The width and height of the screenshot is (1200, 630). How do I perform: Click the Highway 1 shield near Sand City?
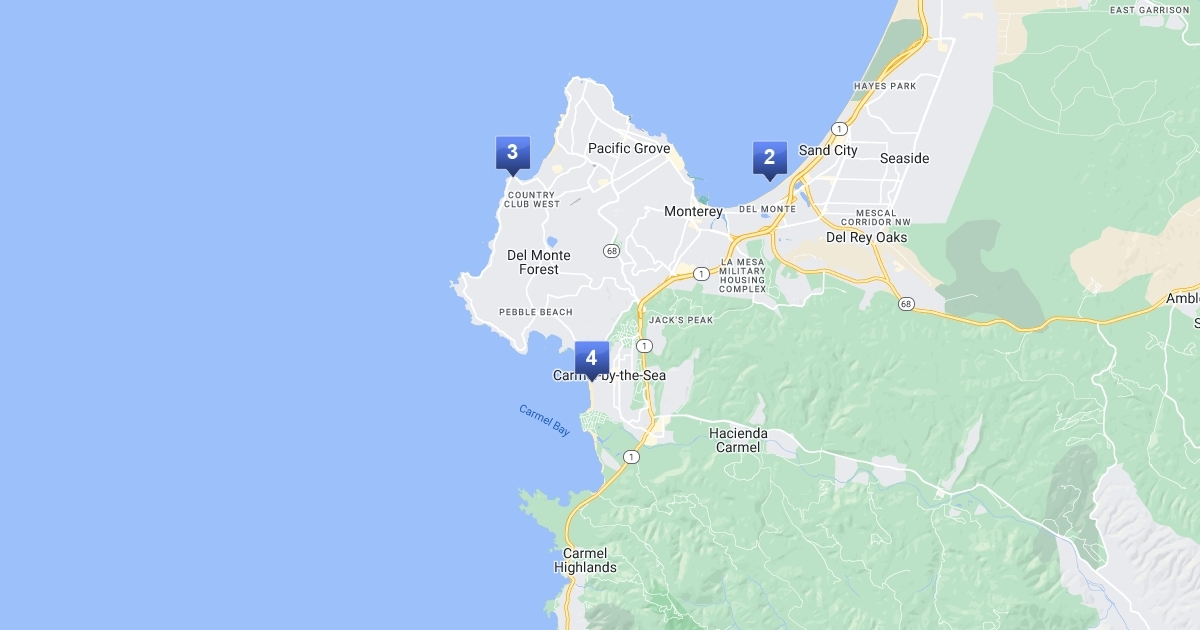coord(840,129)
